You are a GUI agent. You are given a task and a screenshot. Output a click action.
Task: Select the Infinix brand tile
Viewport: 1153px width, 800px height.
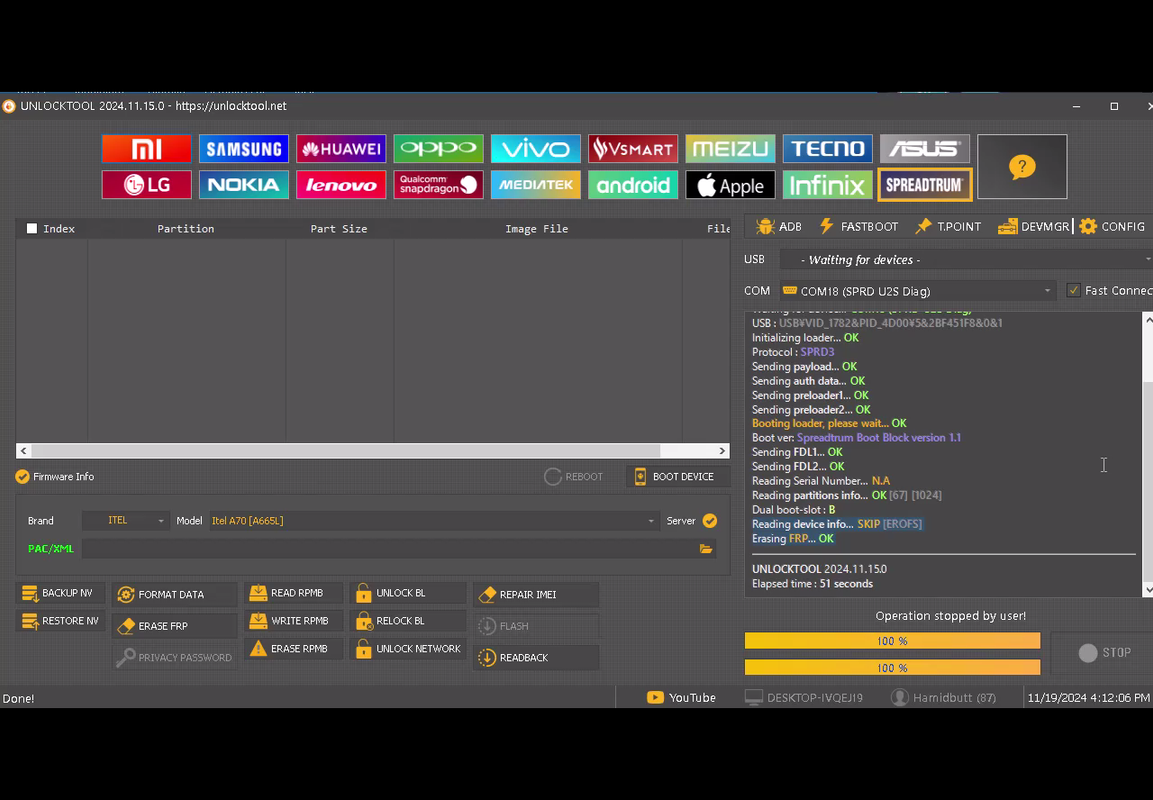pos(827,185)
